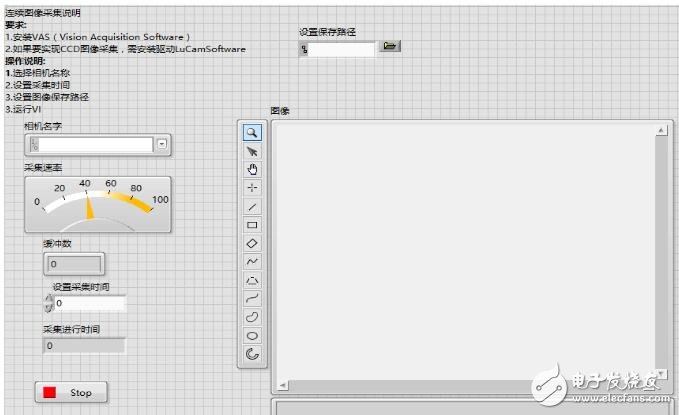Open the camera name dropdown arrow

161,145
